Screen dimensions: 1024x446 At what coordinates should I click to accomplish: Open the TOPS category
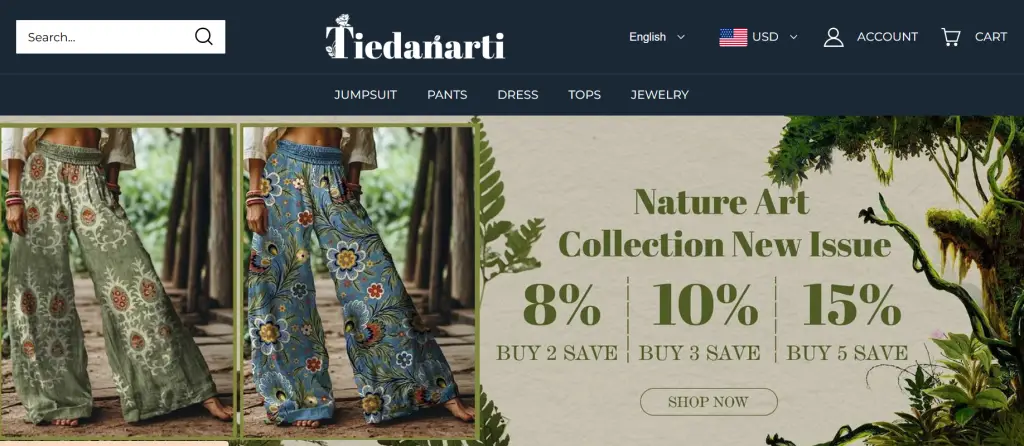click(584, 95)
